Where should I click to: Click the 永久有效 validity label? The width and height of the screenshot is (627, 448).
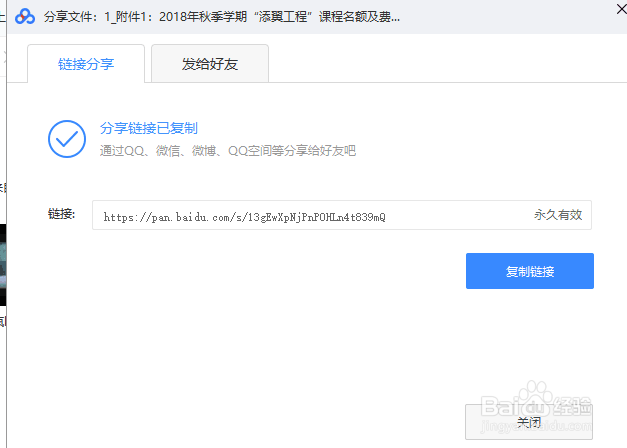tap(558, 215)
